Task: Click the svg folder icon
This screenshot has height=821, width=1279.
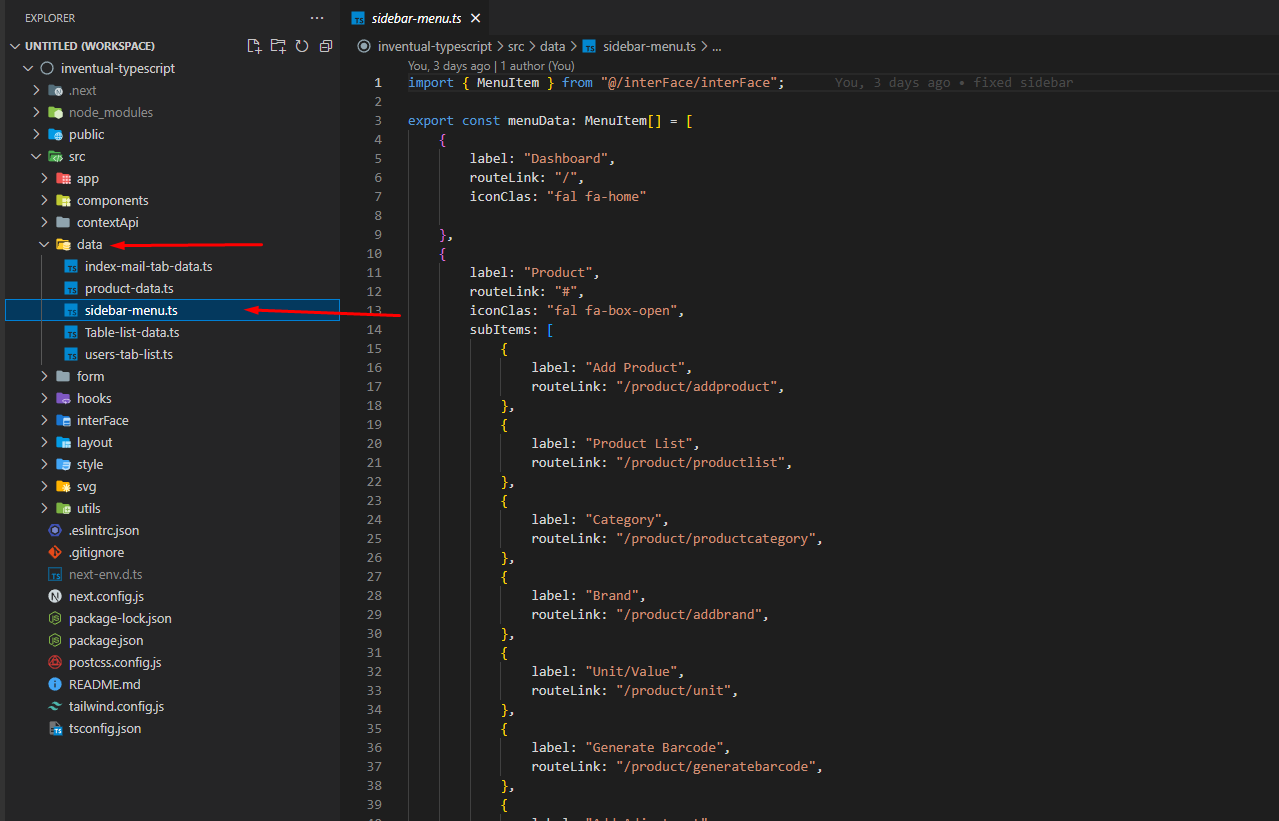Action: click(x=63, y=486)
